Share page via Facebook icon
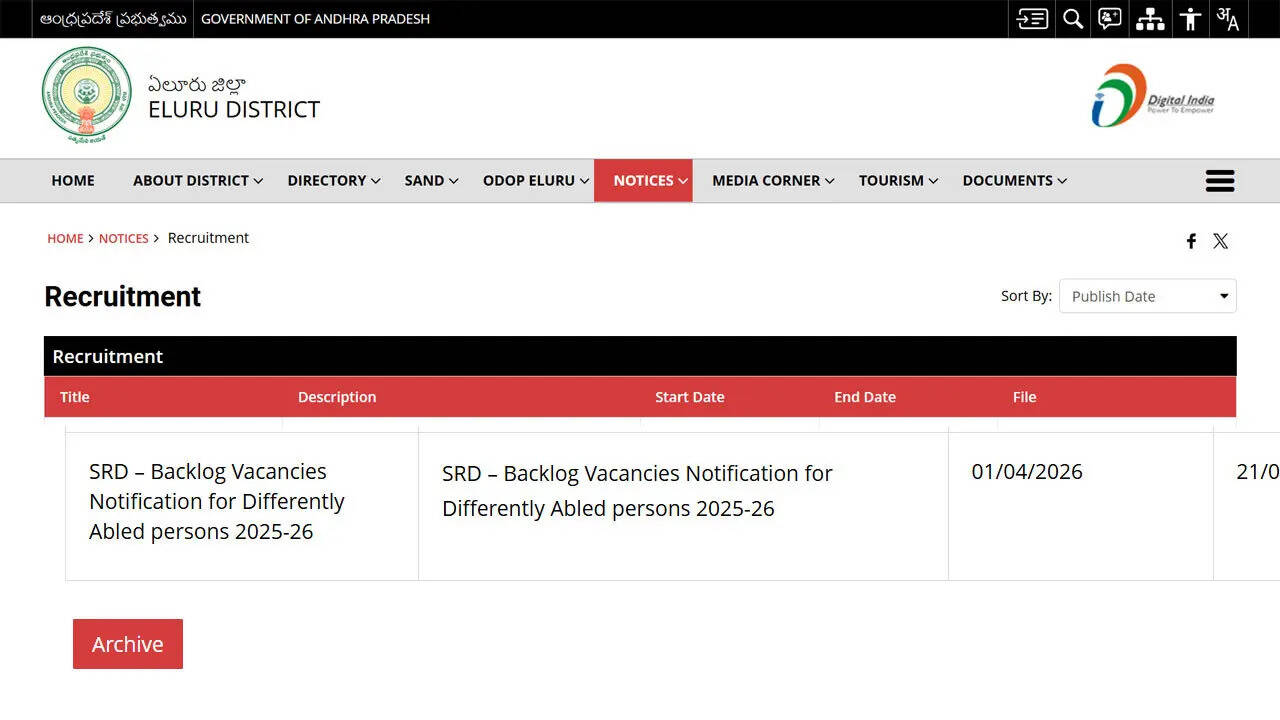 click(1191, 241)
